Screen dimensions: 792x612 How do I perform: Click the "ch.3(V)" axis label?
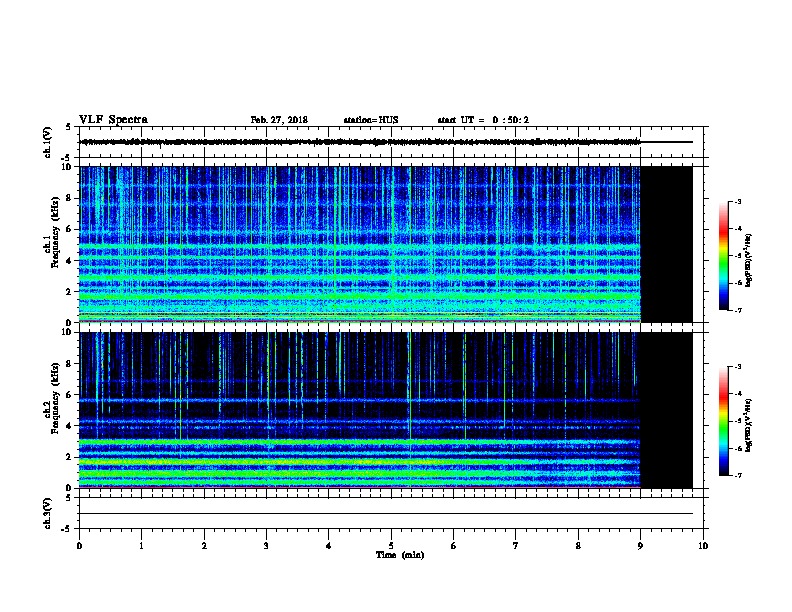pos(48,513)
